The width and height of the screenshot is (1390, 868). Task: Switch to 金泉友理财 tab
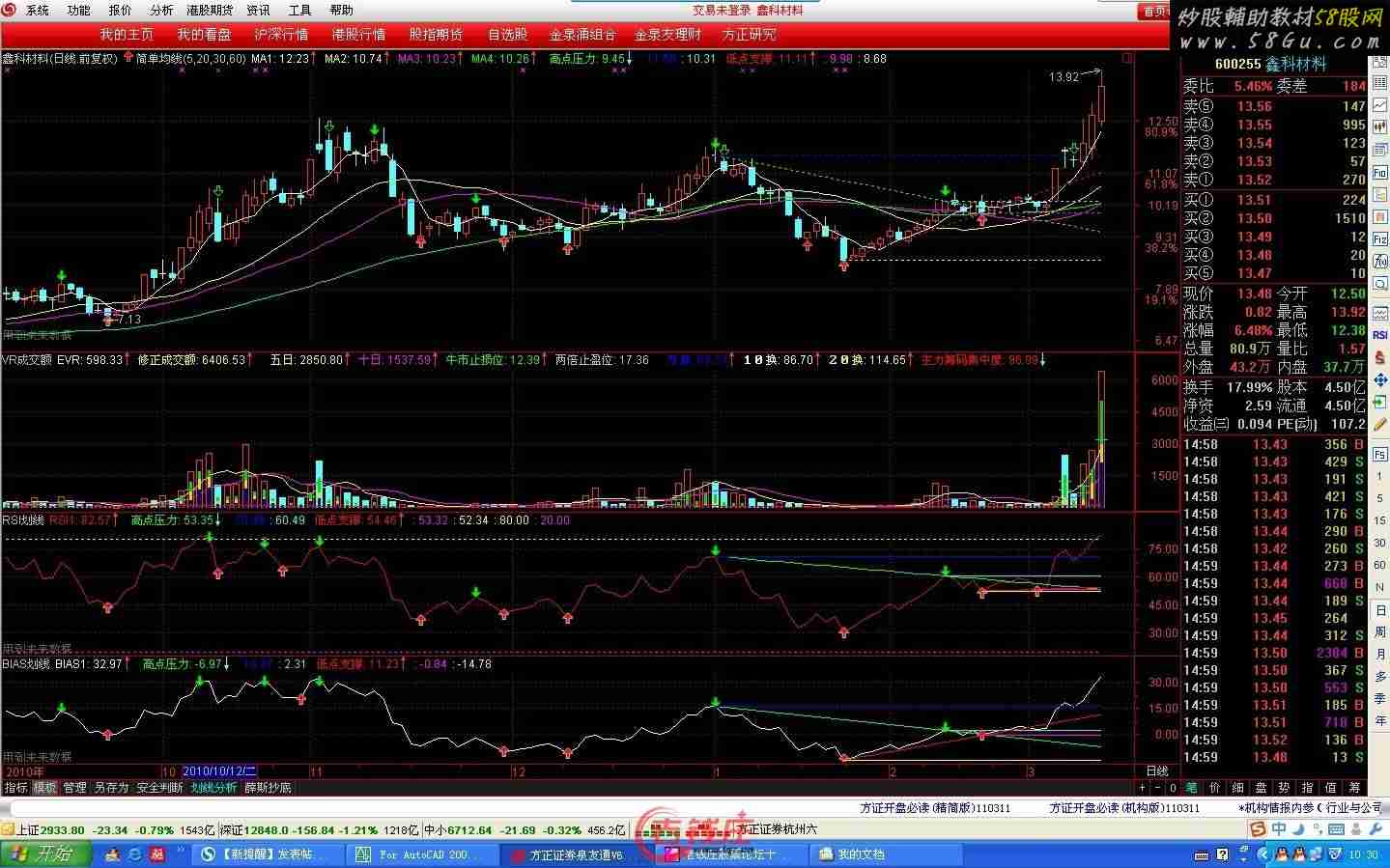click(x=667, y=35)
